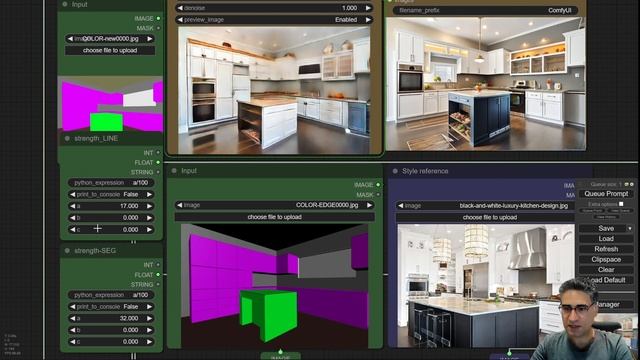Toggle print_to_console False in strength-SEG
640x360 pixels.
click(111, 307)
